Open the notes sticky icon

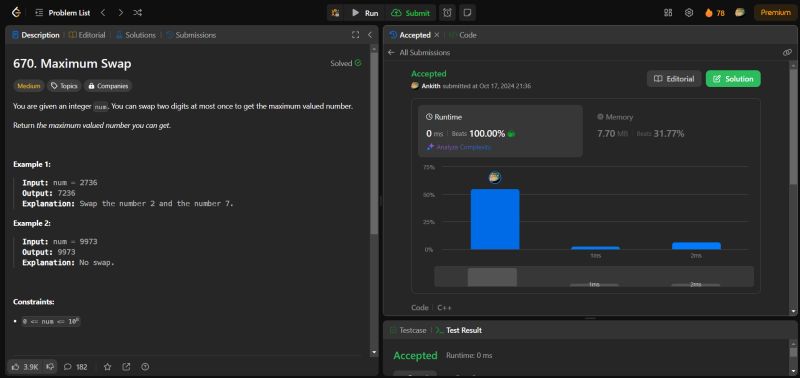pos(466,13)
